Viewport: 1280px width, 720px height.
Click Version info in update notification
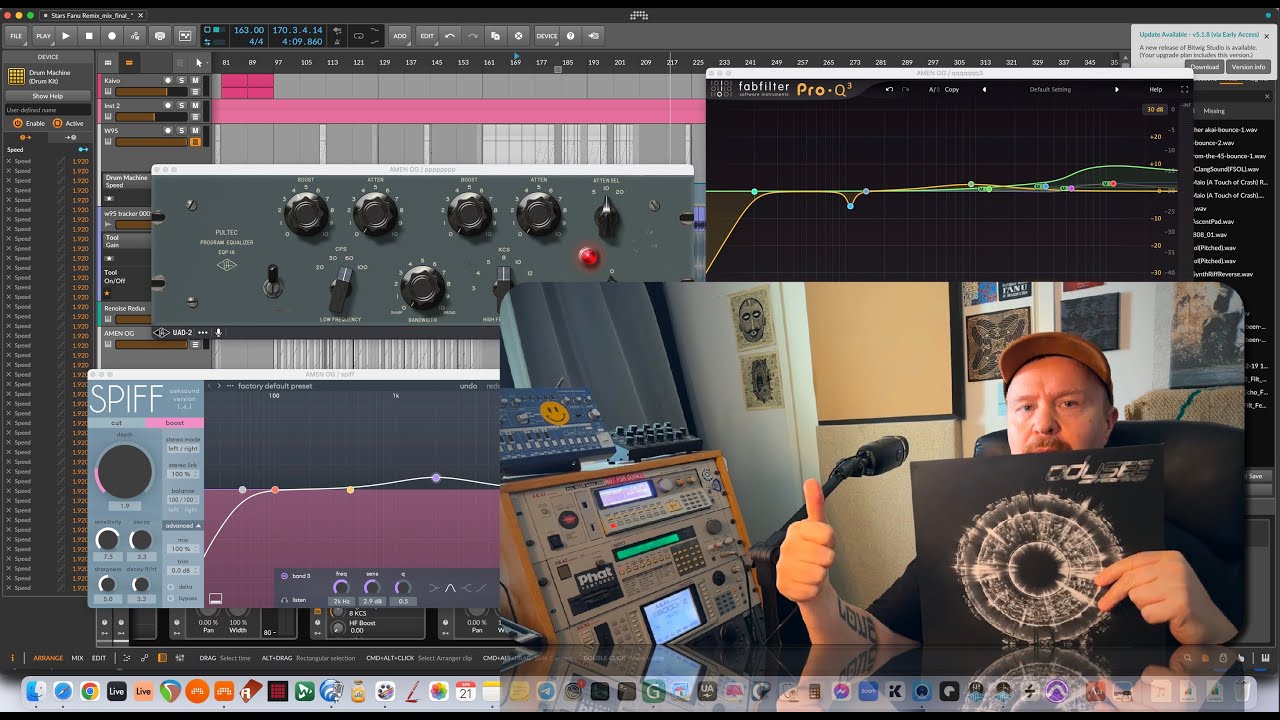[x=1248, y=67]
